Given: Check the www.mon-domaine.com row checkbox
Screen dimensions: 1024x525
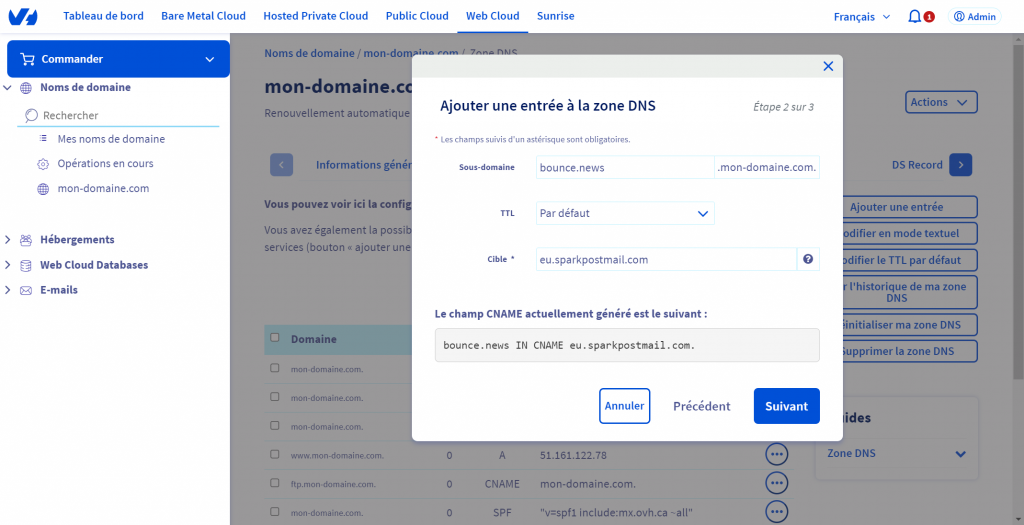Looking at the screenshot, I should click(x=275, y=454).
